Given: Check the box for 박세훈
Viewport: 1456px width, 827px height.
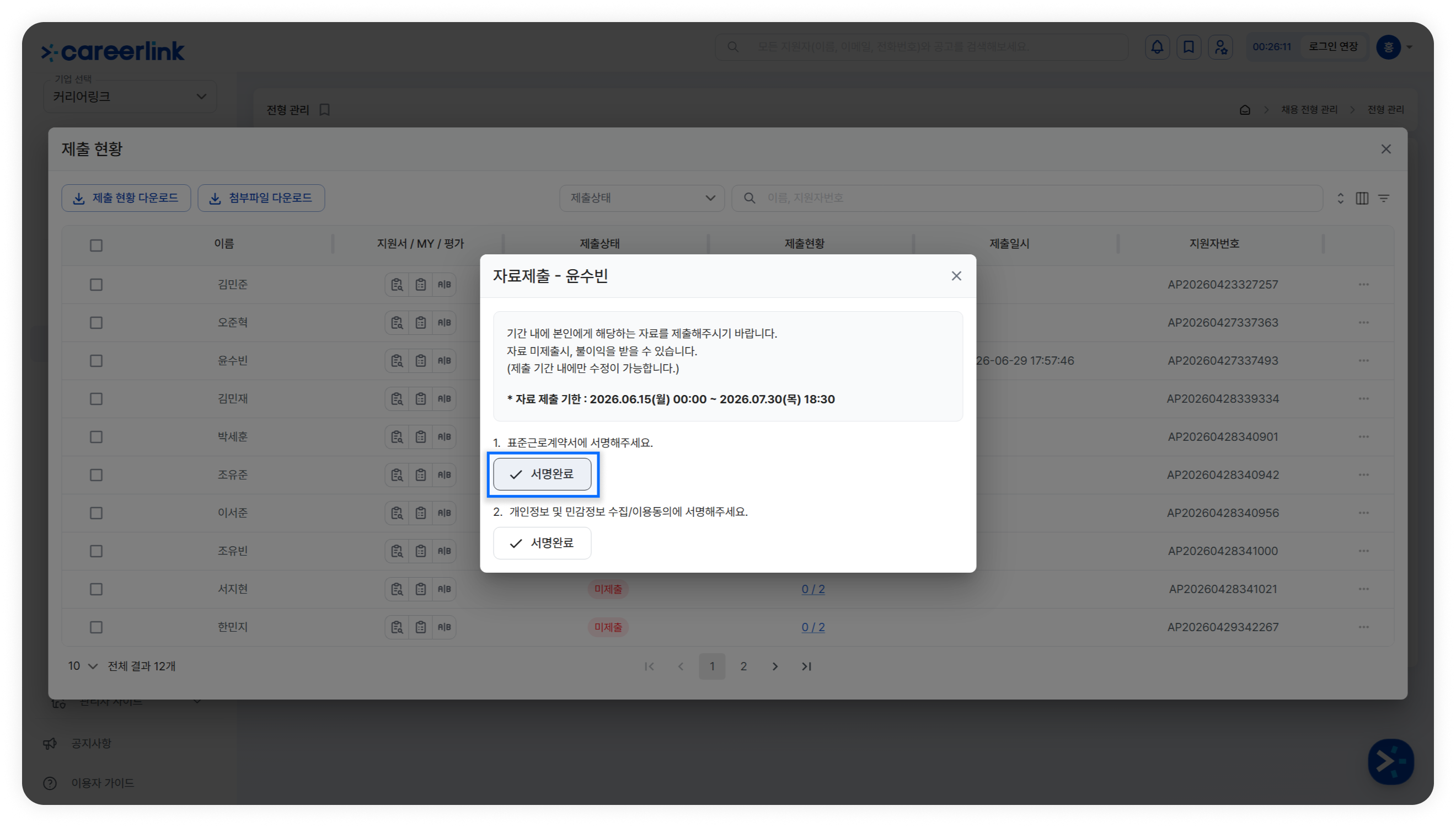Looking at the screenshot, I should [x=96, y=437].
